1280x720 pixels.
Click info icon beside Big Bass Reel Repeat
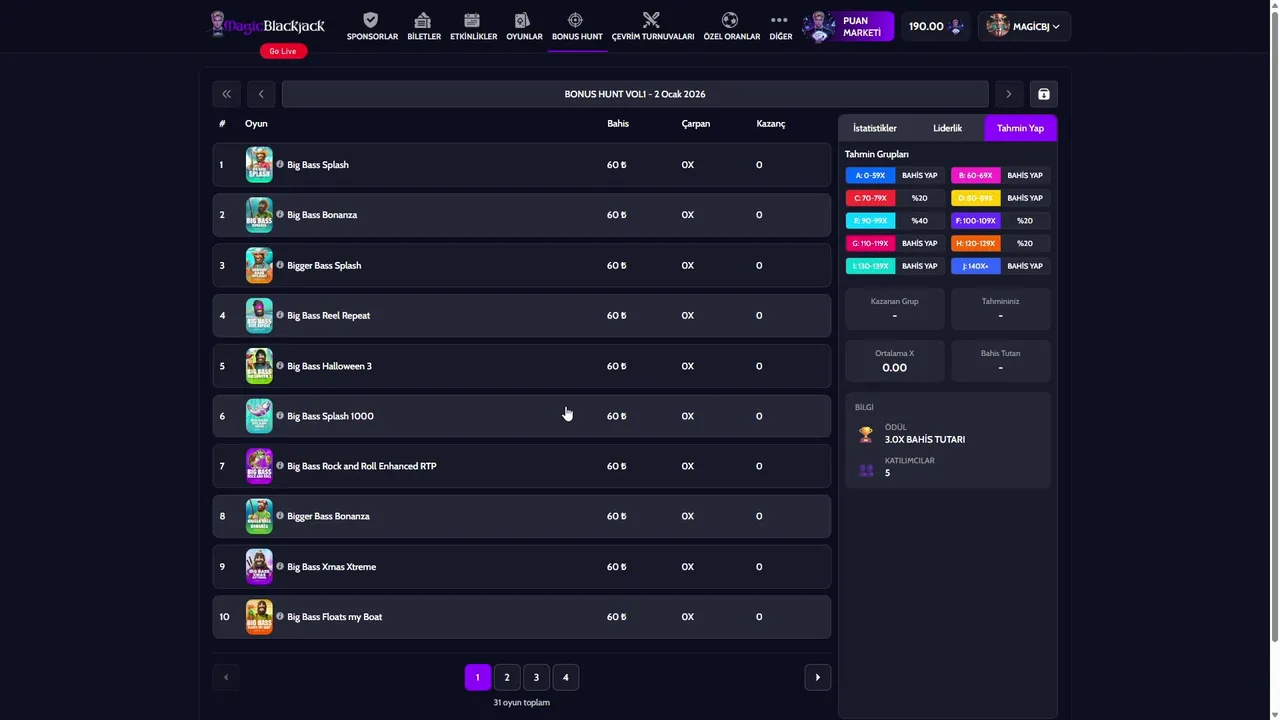click(280, 315)
